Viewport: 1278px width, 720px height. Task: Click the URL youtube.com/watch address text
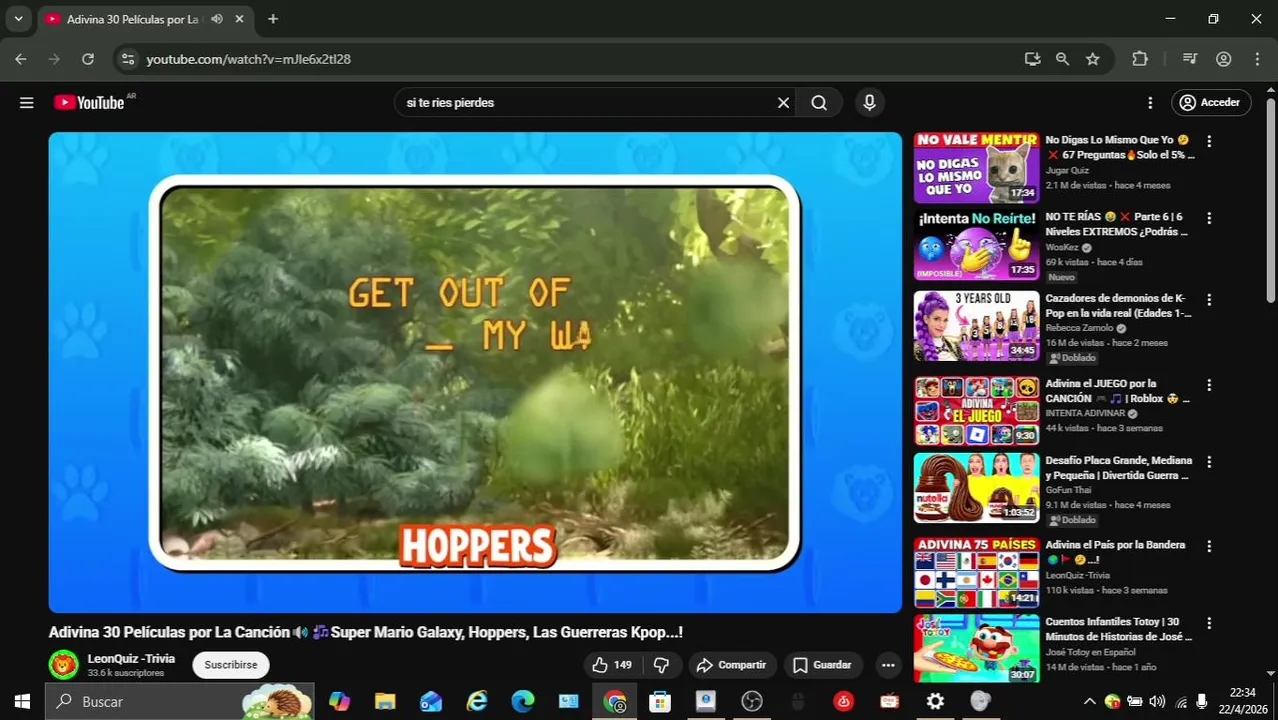click(x=248, y=59)
